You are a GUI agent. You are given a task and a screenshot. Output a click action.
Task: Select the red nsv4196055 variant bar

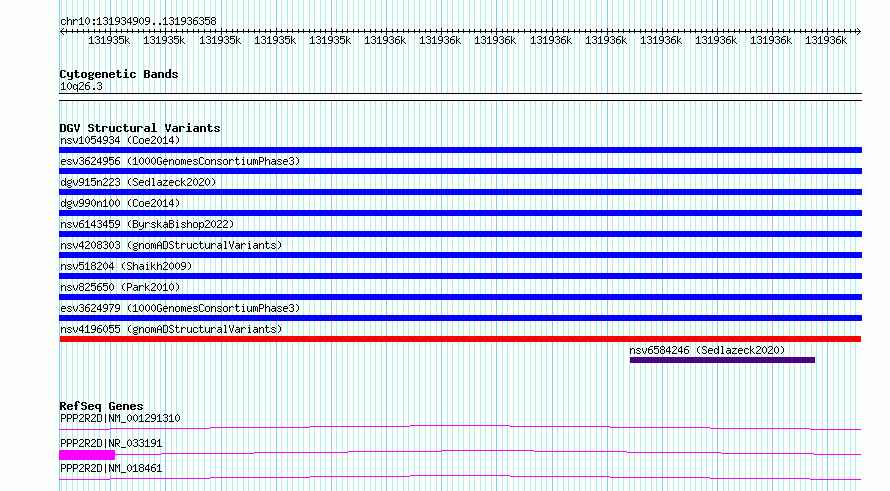point(460,339)
